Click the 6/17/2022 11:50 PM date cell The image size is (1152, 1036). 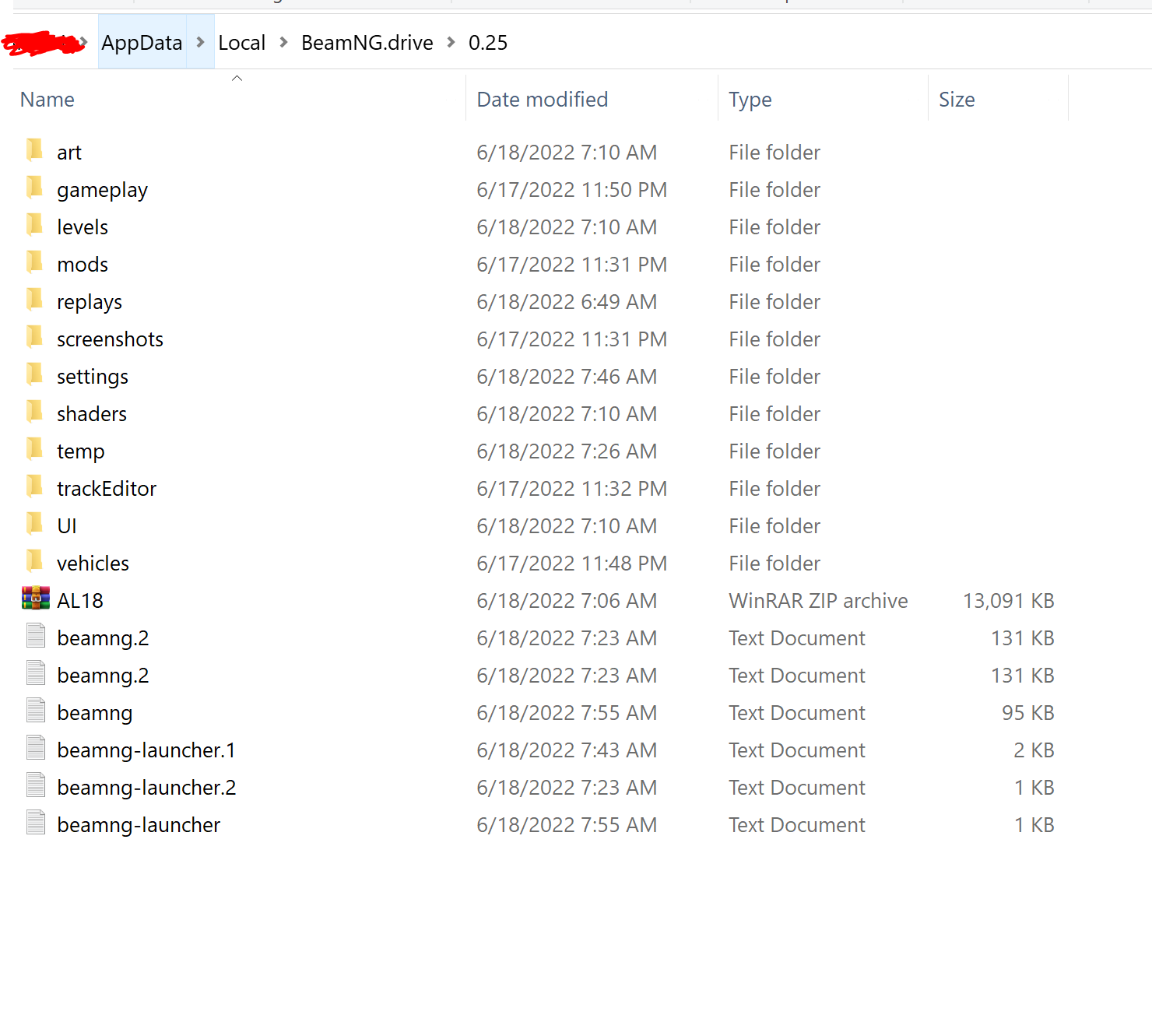571,190
